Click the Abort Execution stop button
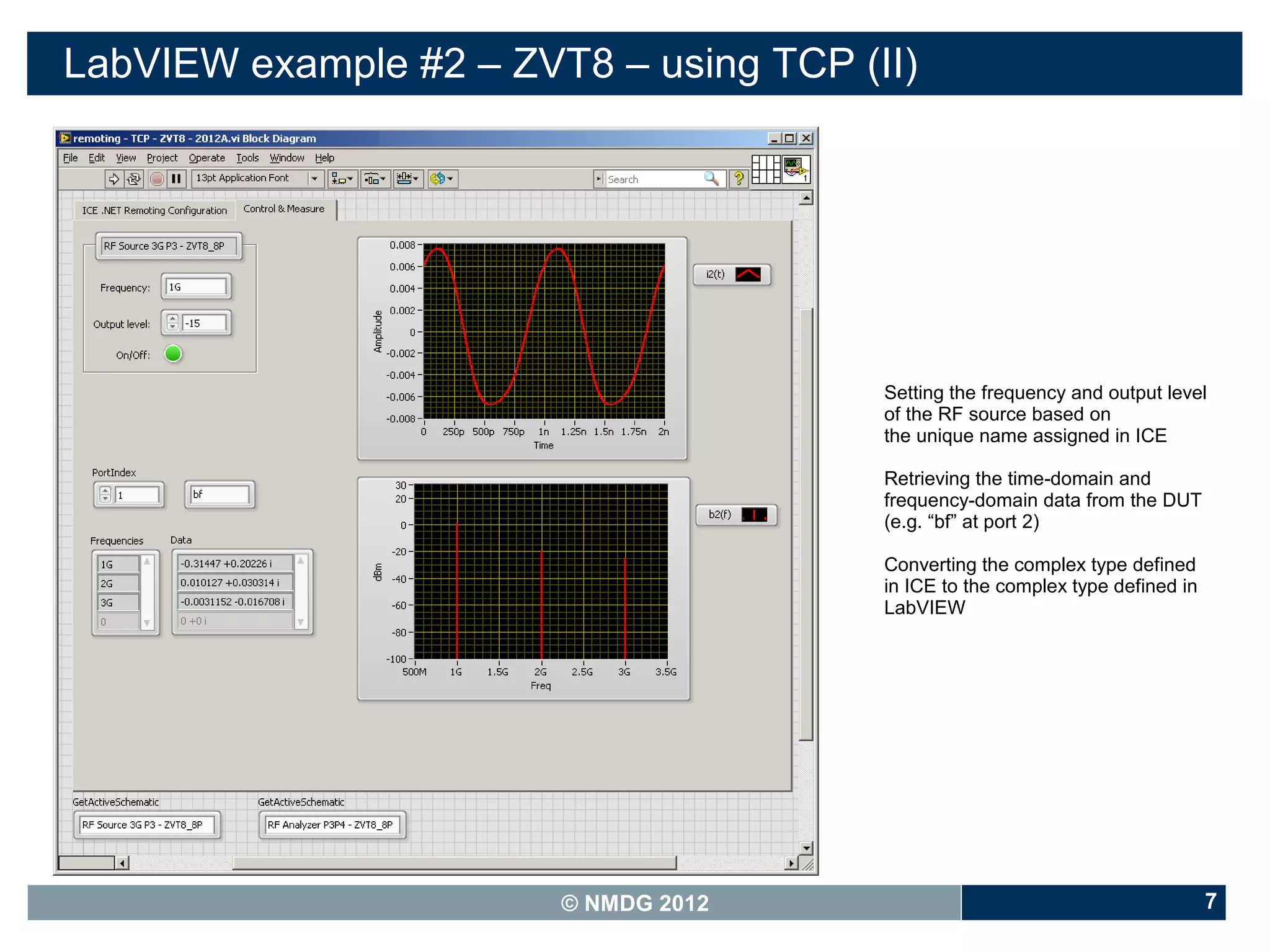 click(157, 179)
